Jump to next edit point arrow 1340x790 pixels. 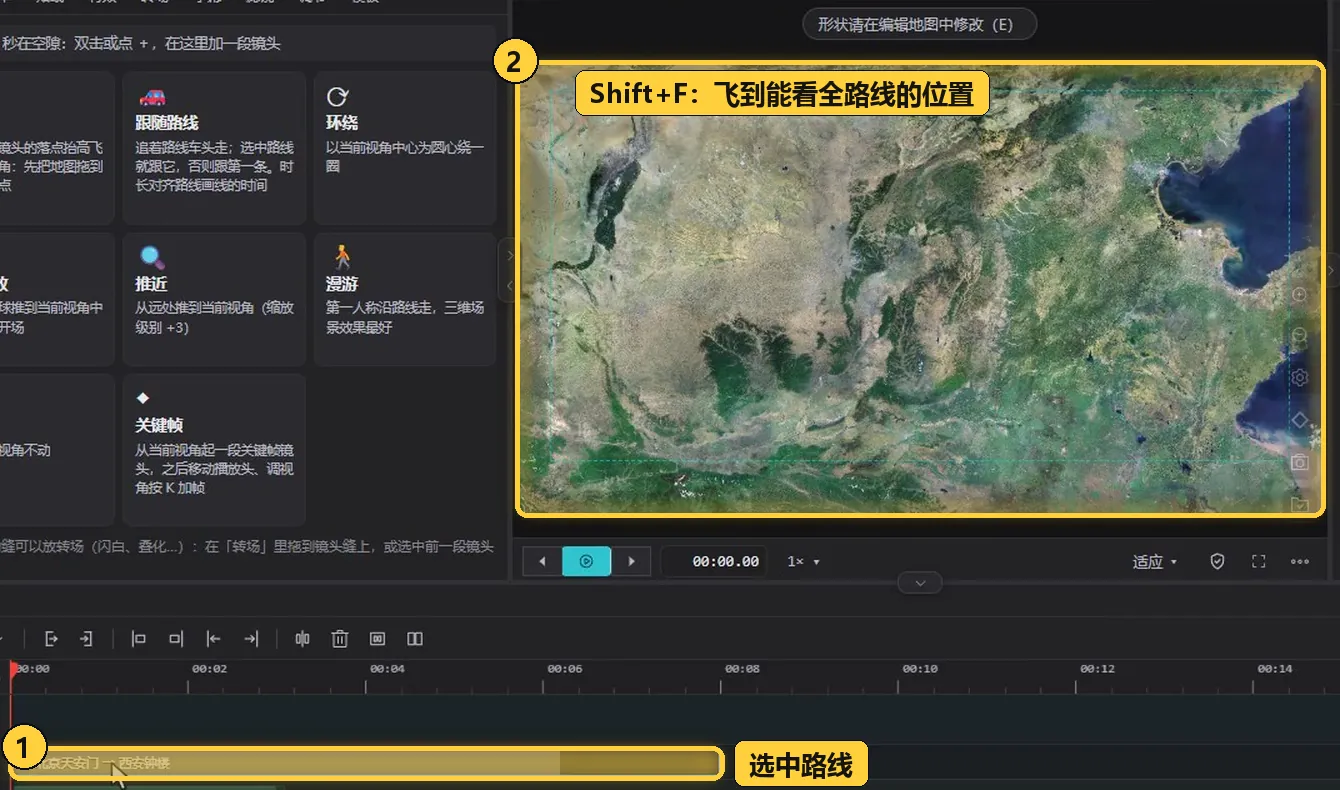coord(251,639)
